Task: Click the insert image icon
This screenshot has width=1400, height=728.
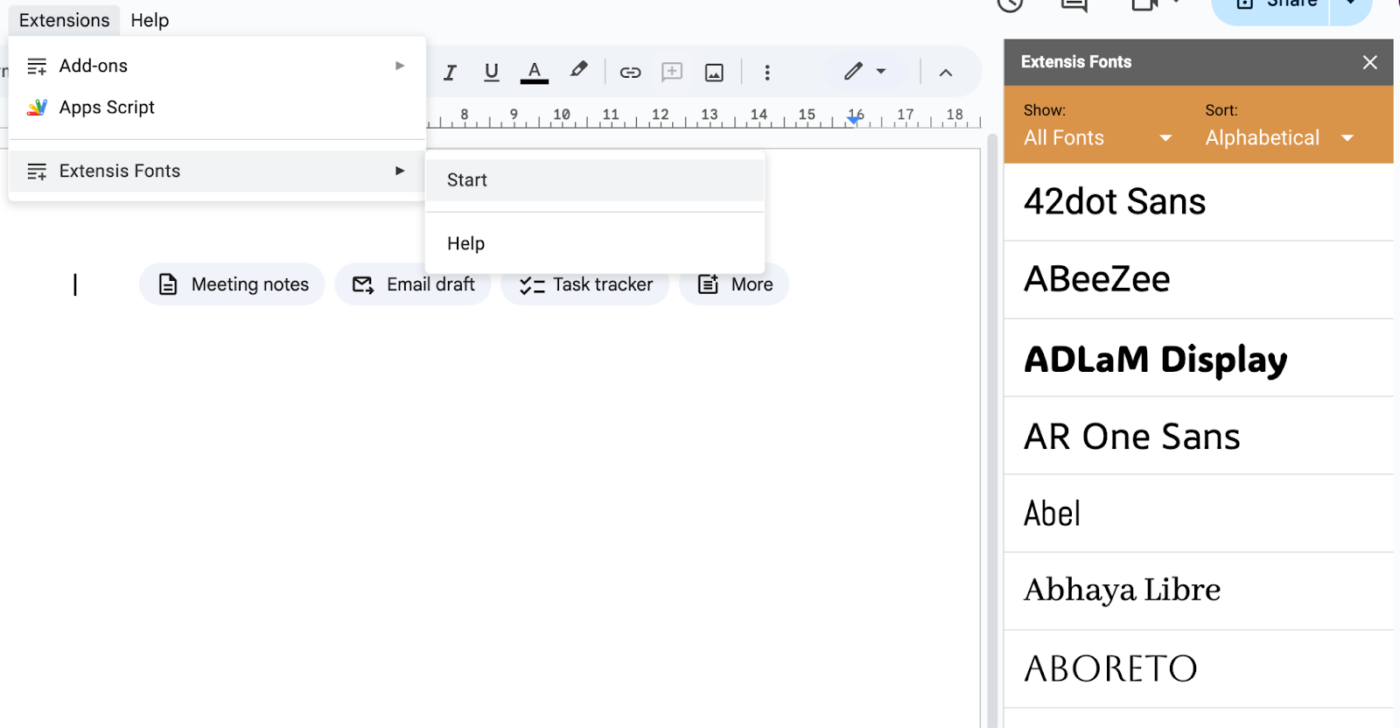Action: tap(714, 72)
